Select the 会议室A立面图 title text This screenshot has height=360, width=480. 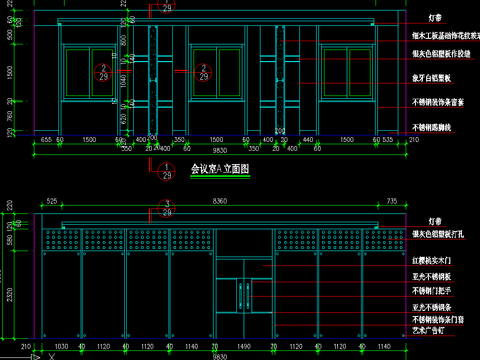220,169
